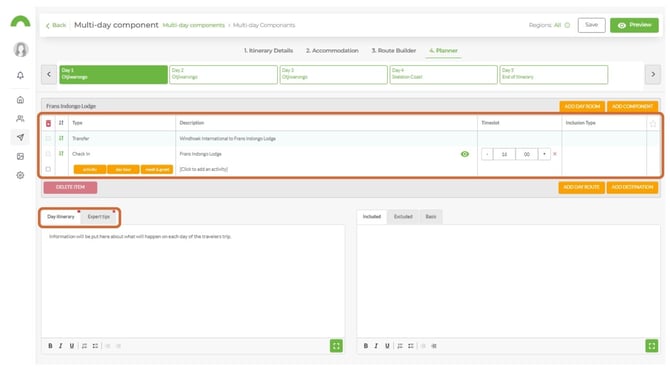Open the home icon in sidebar
670x370 pixels.
coord(20,100)
